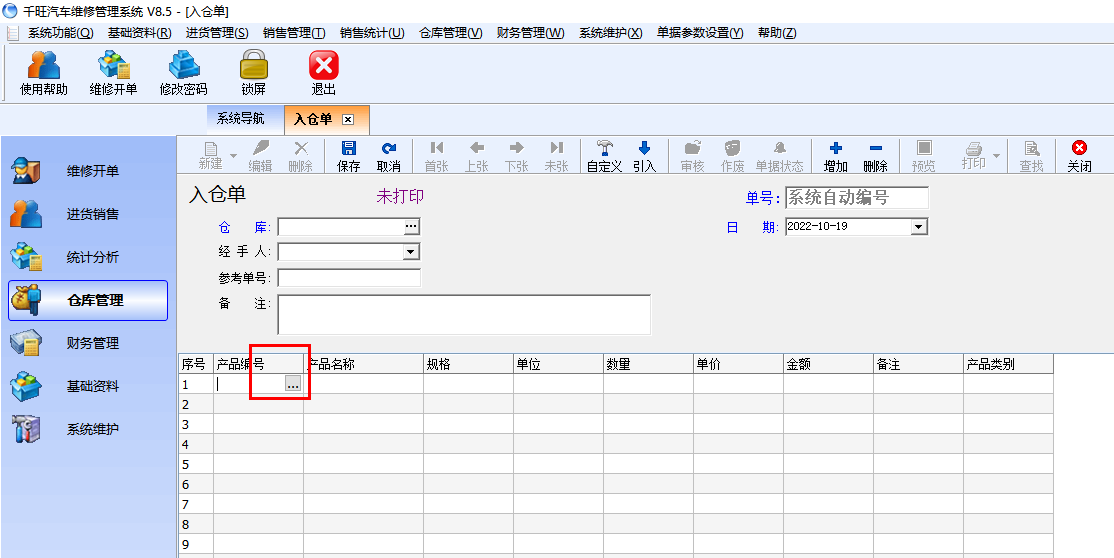Screen dimensions: 1114x558
Task: Open the 单据参数设置(Y) menu
Action: pos(700,33)
